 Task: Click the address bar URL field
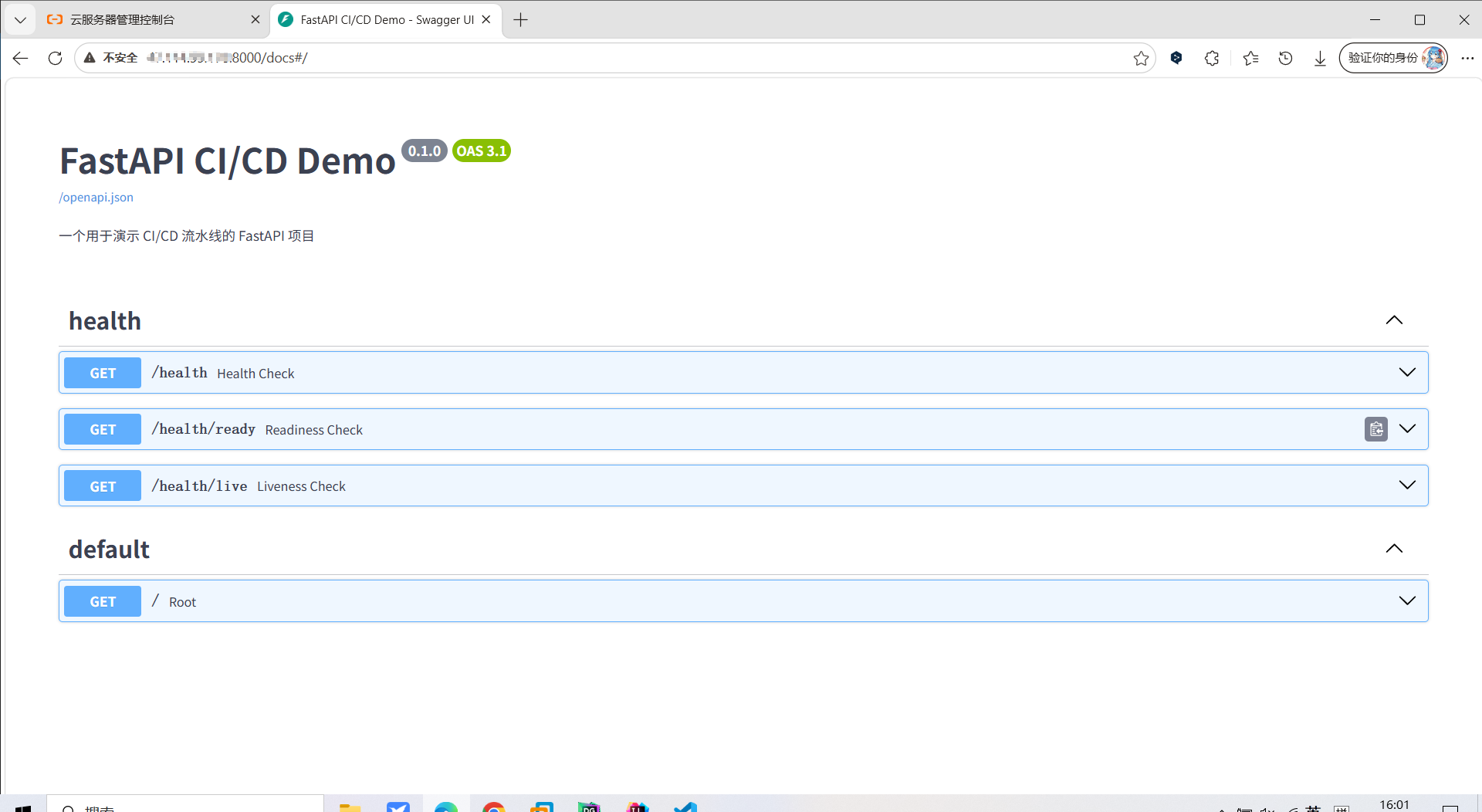(x=617, y=58)
